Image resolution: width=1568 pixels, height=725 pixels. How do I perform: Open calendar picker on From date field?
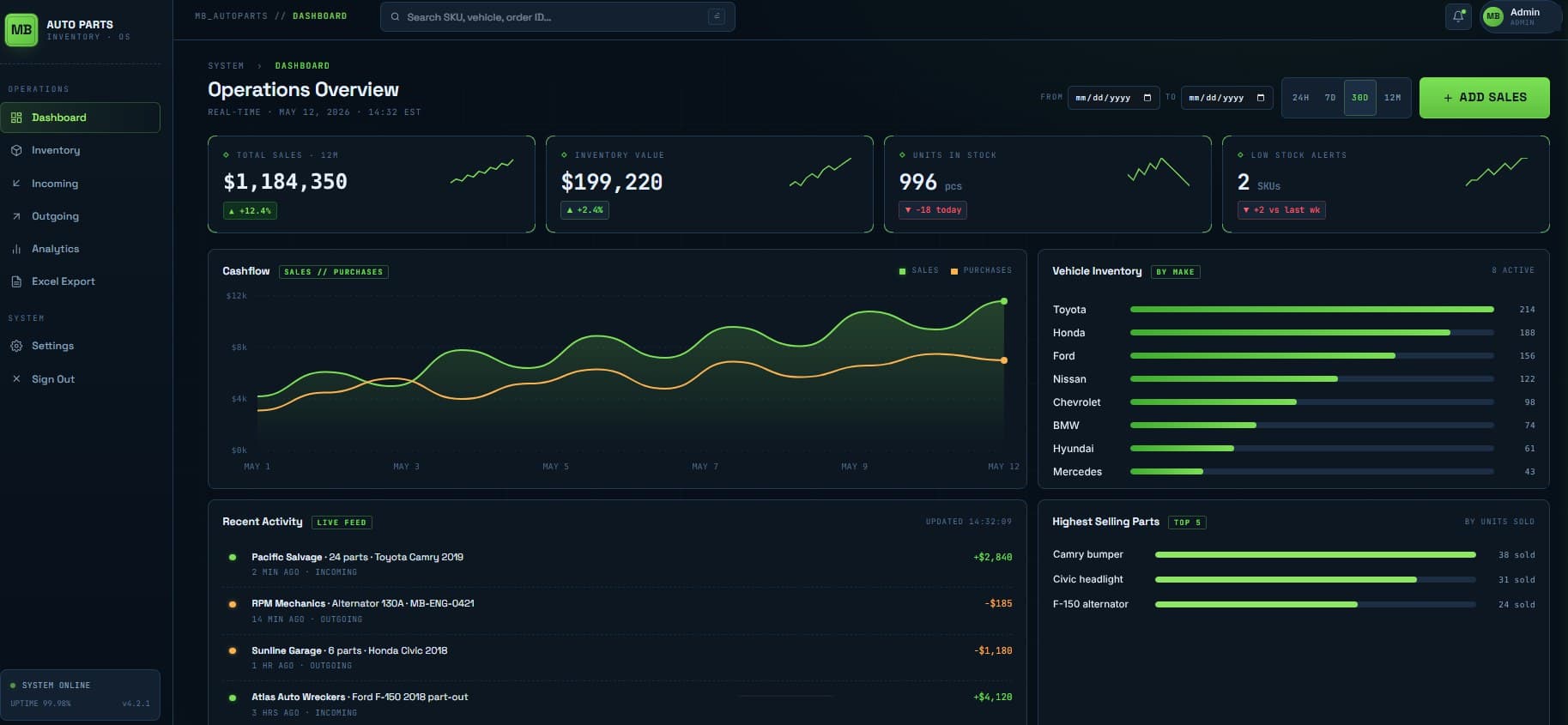click(1147, 98)
